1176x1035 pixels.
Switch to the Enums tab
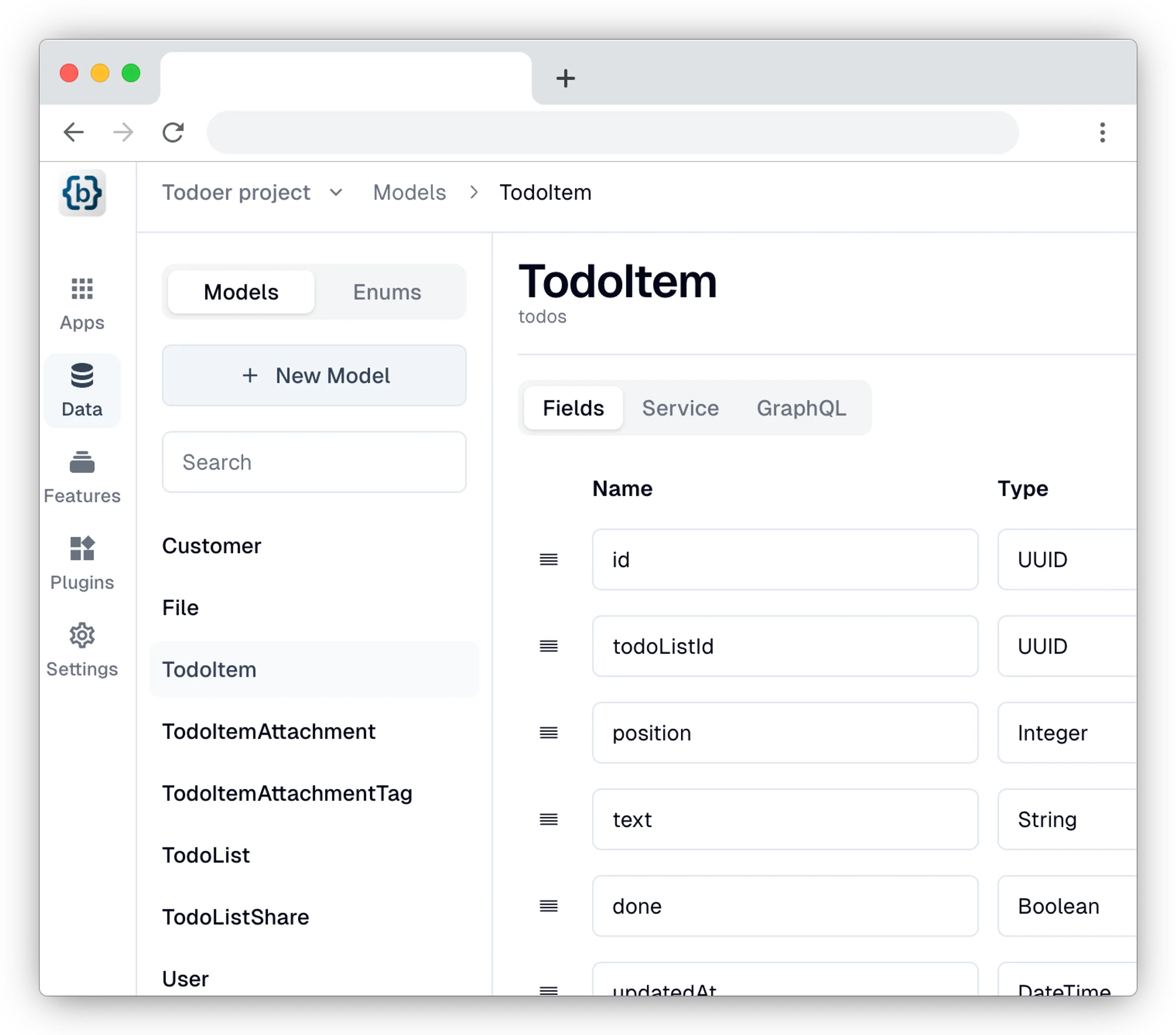(x=386, y=292)
